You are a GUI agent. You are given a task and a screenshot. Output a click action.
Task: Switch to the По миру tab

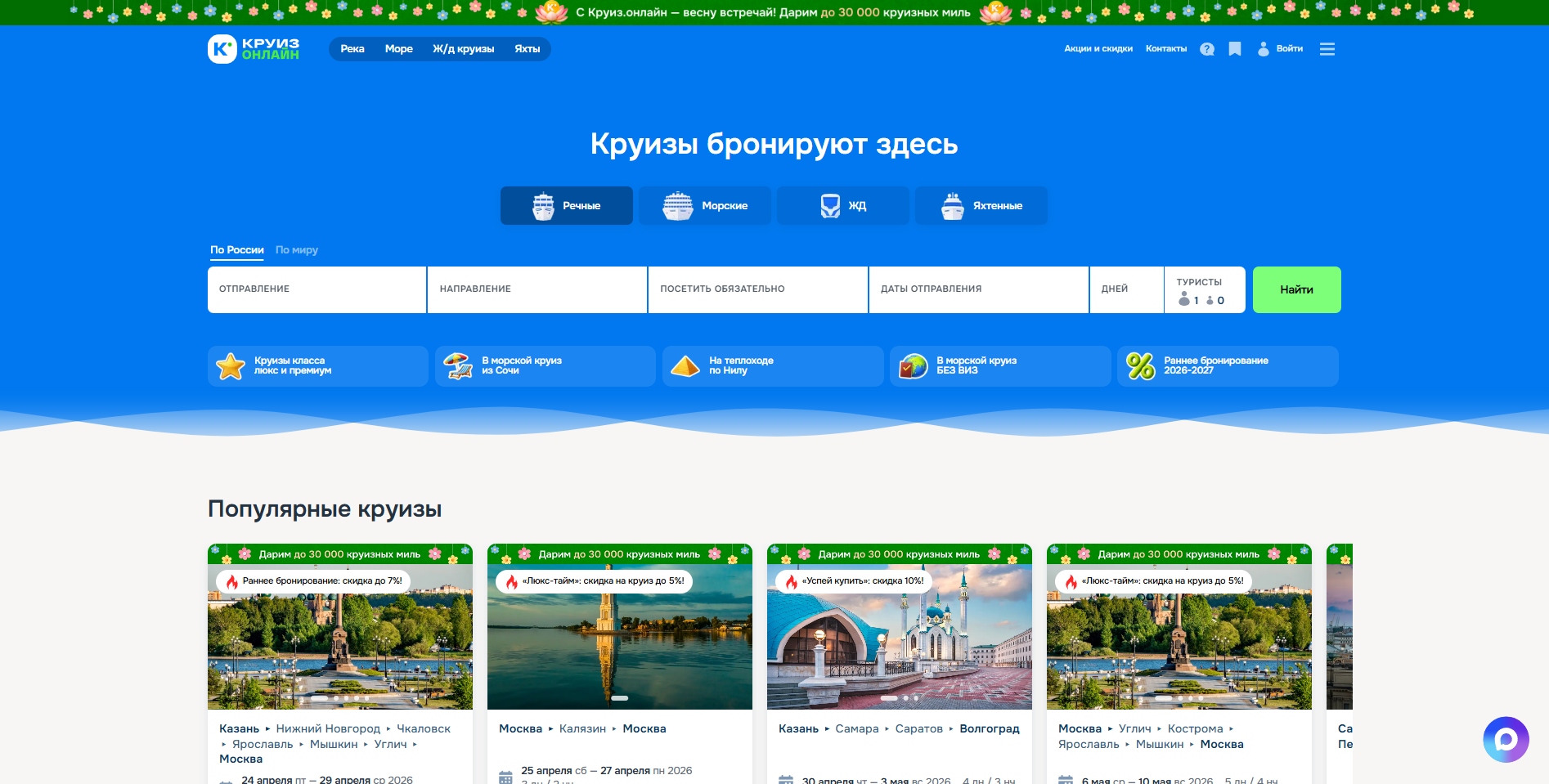pos(296,250)
